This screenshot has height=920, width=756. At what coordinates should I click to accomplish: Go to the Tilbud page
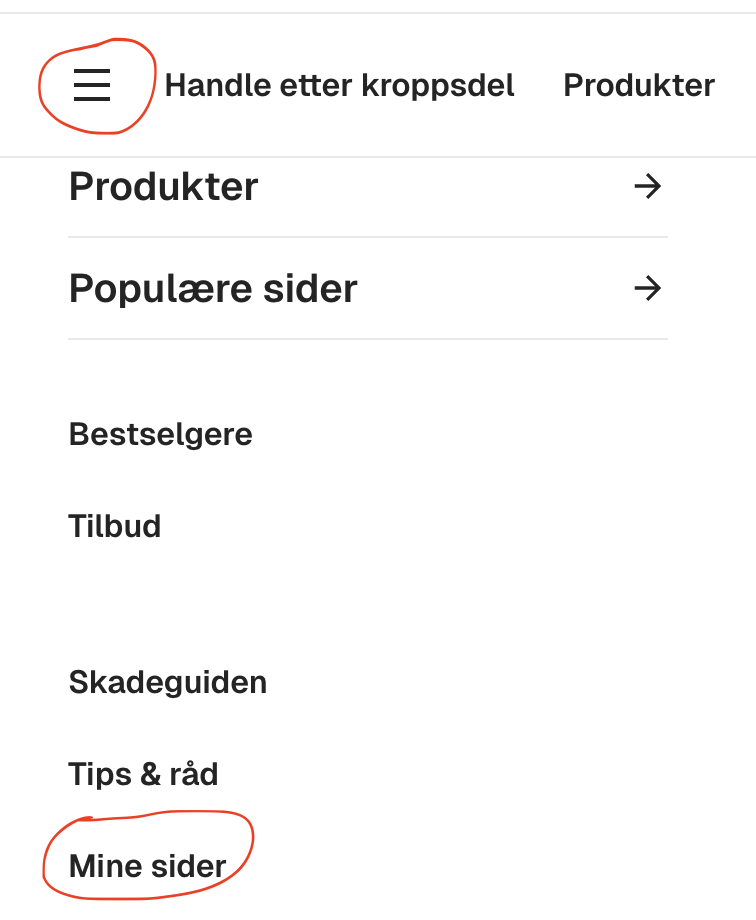(x=115, y=526)
